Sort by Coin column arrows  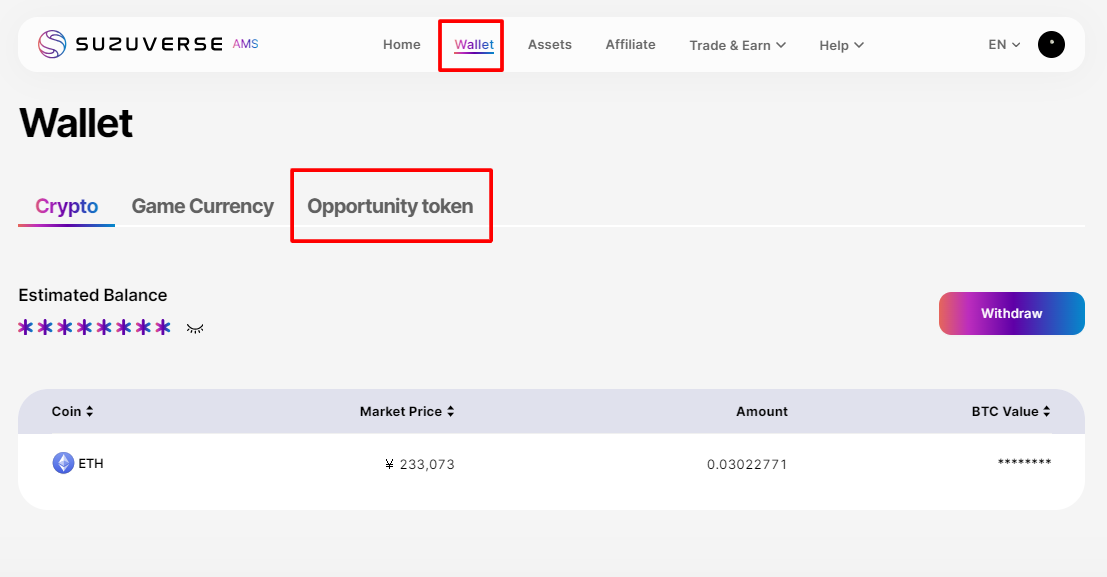point(90,412)
